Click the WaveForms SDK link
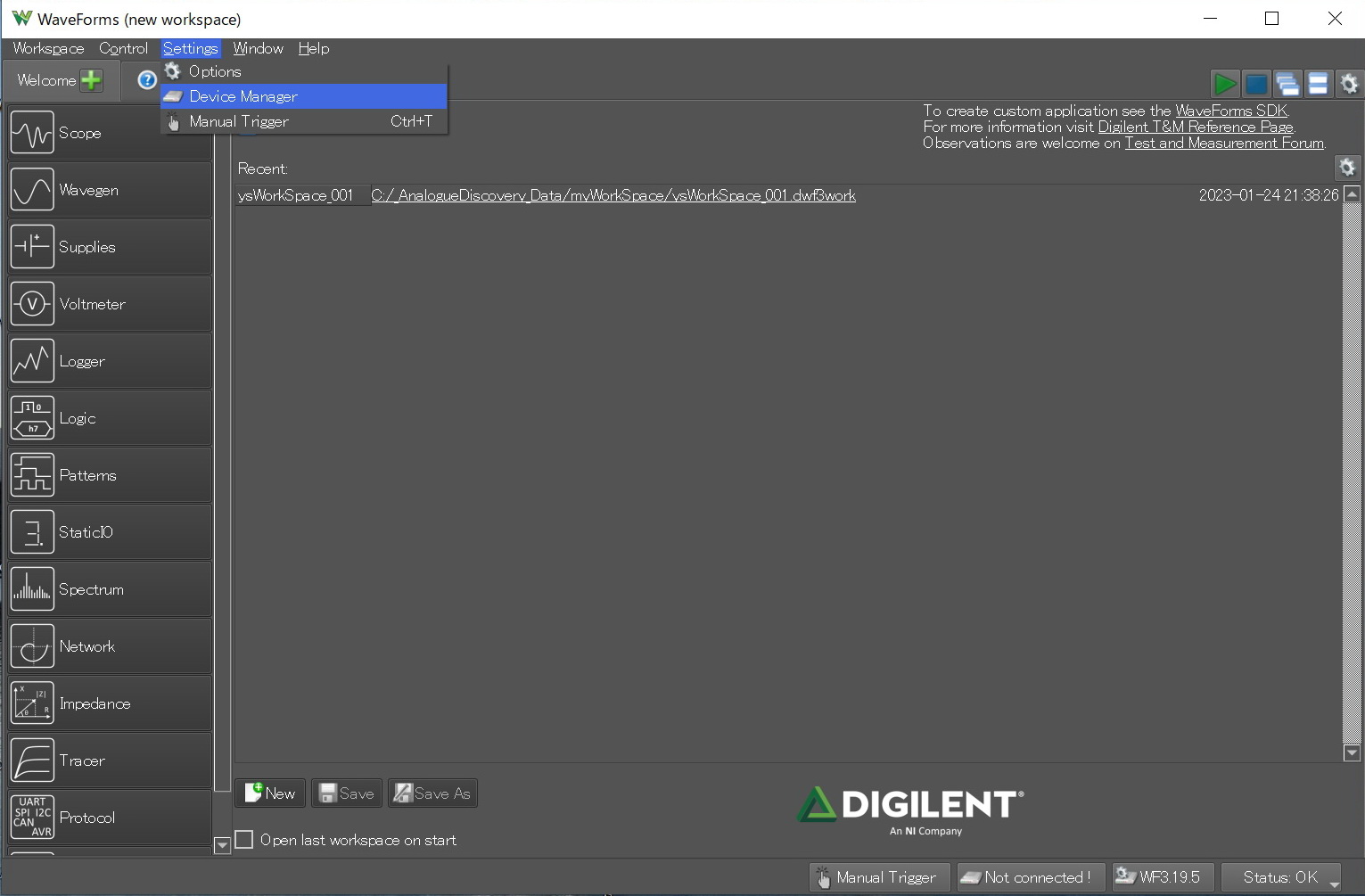 [1230, 111]
